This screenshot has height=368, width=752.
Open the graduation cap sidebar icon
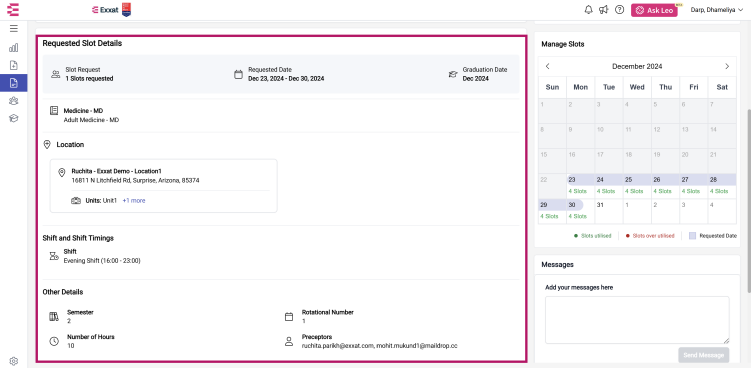pyautogui.click(x=13, y=118)
